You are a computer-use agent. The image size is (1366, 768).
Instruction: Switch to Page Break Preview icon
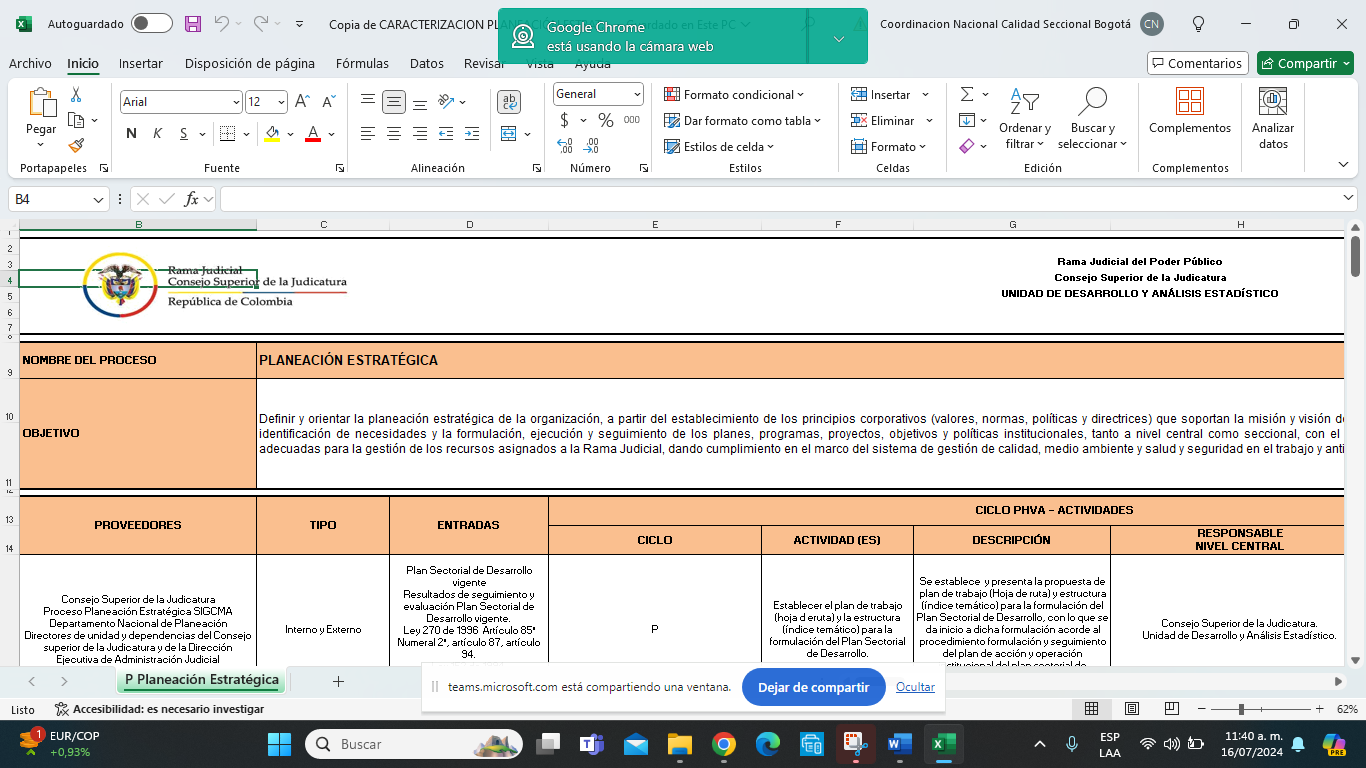(1171, 709)
